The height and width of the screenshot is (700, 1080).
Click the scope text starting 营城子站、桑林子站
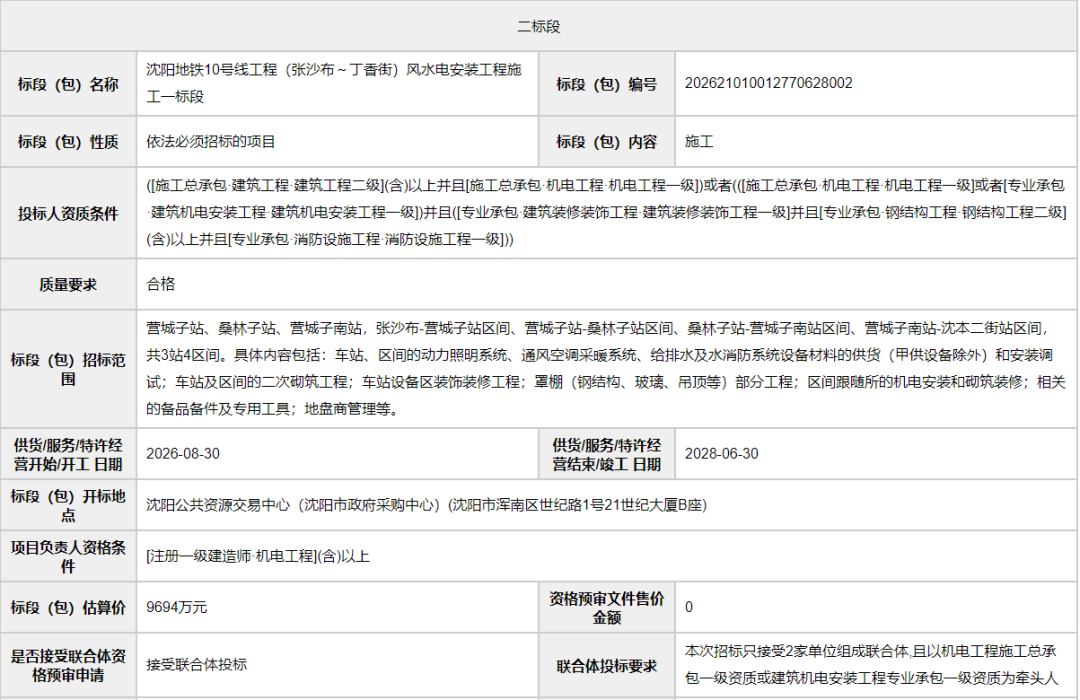pos(606,369)
